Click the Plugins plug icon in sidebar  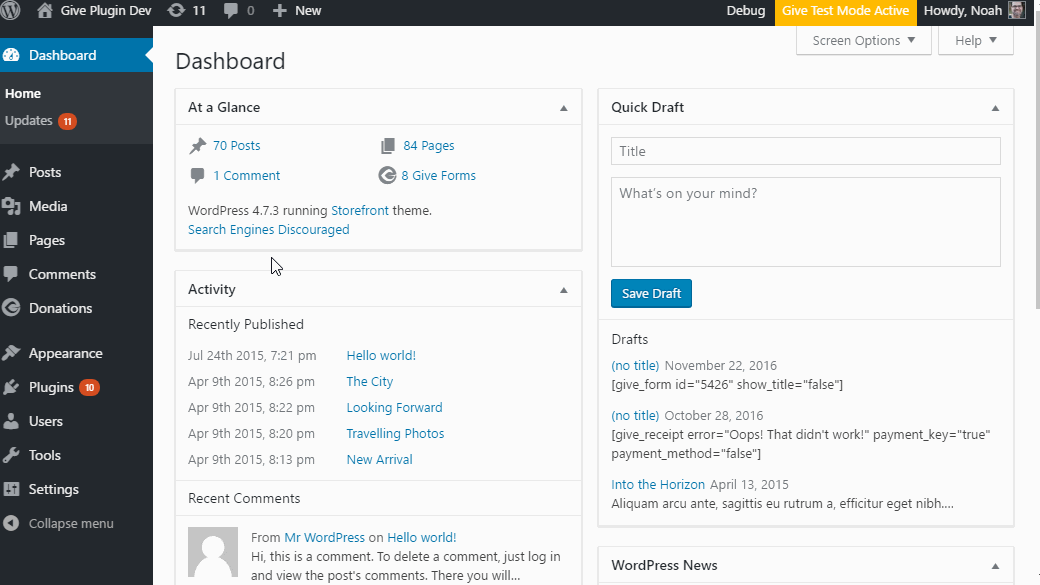11,387
